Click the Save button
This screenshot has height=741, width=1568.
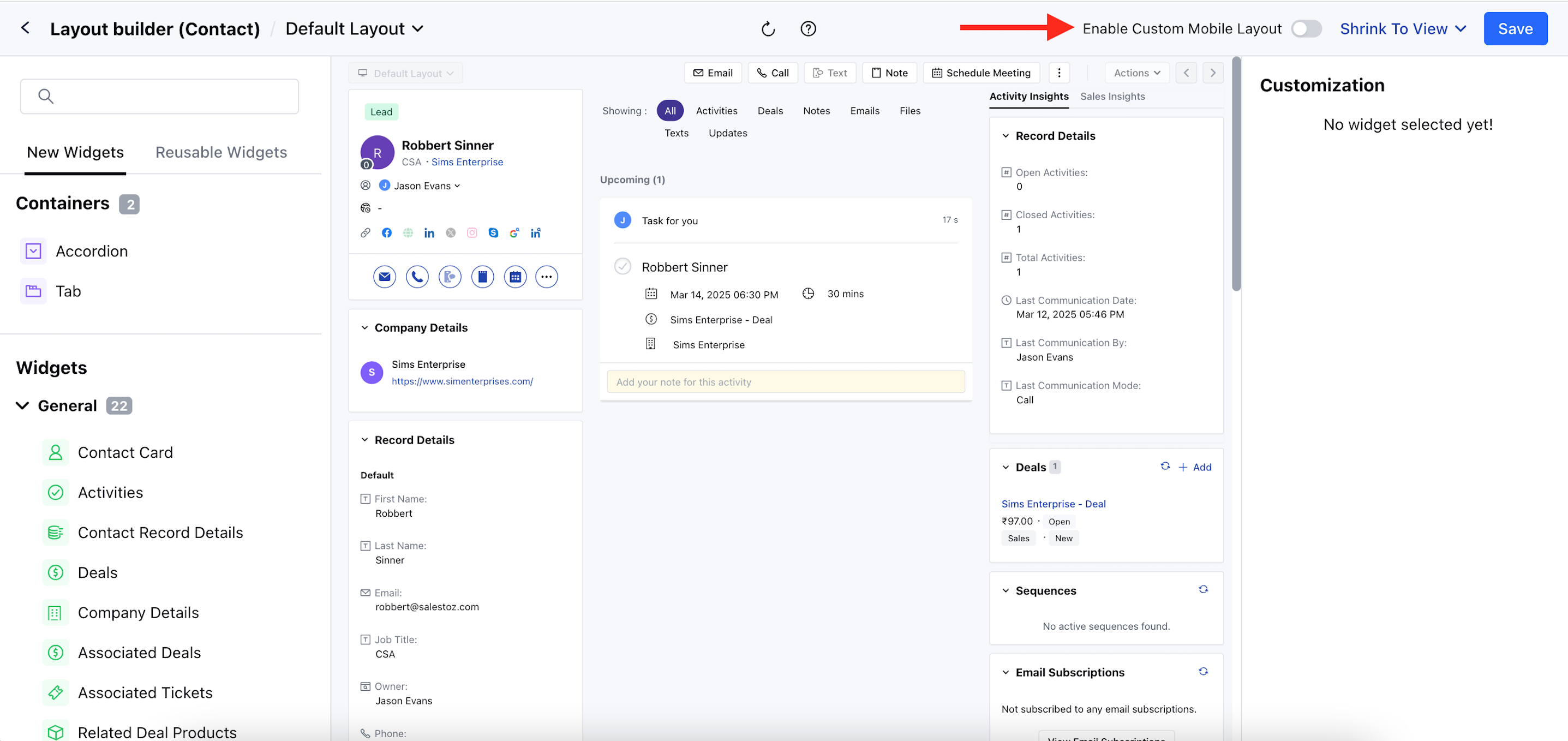(1515, 28)
